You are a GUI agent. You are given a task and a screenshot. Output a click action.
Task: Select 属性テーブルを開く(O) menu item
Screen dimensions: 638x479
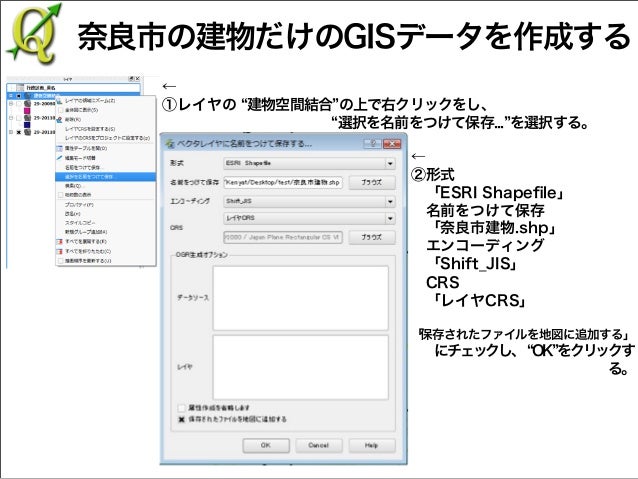pos(106,149)
